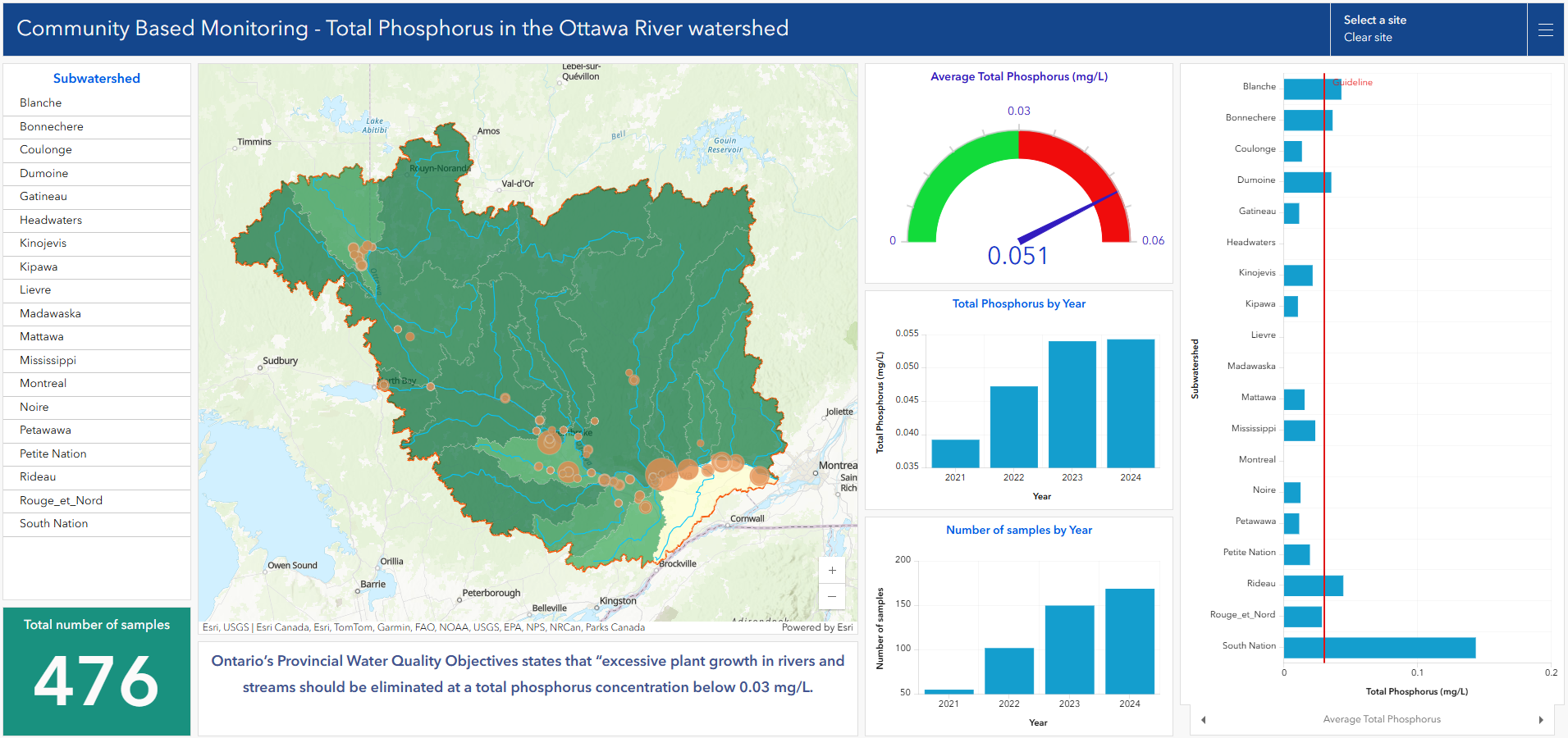Click the large orange sample circle on map

click(x=661, y=474)
